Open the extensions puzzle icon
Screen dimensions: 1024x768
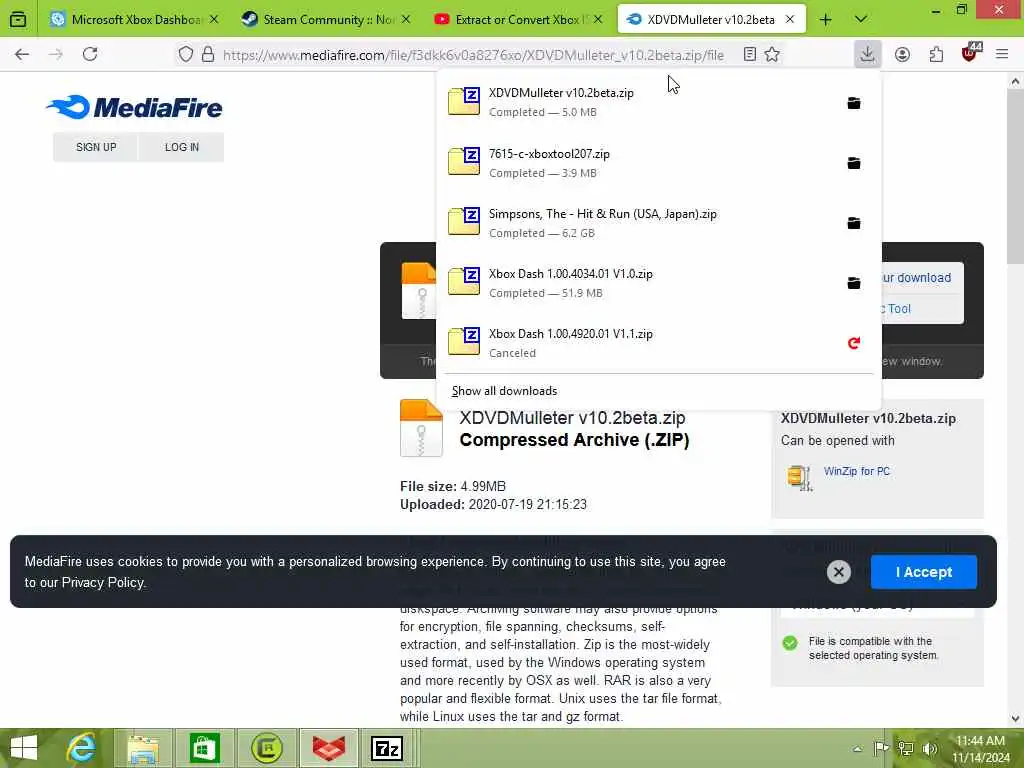936,54
